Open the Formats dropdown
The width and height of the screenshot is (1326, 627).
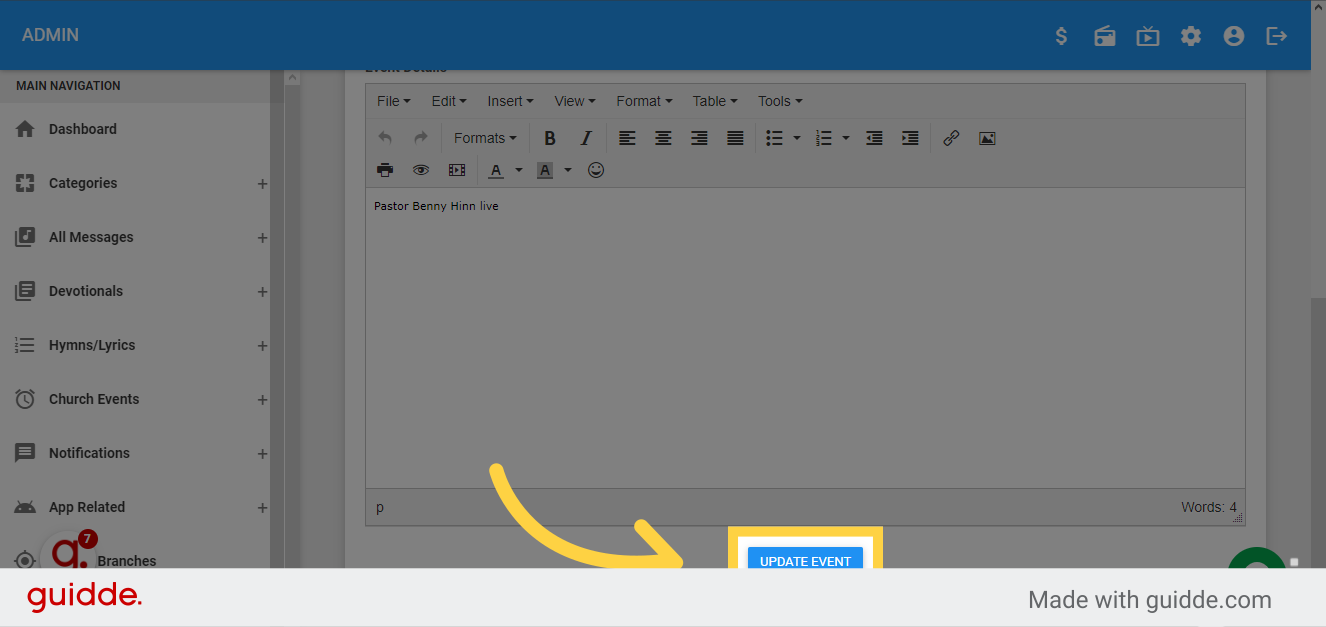pyautogui.click(x=485, y=138)
